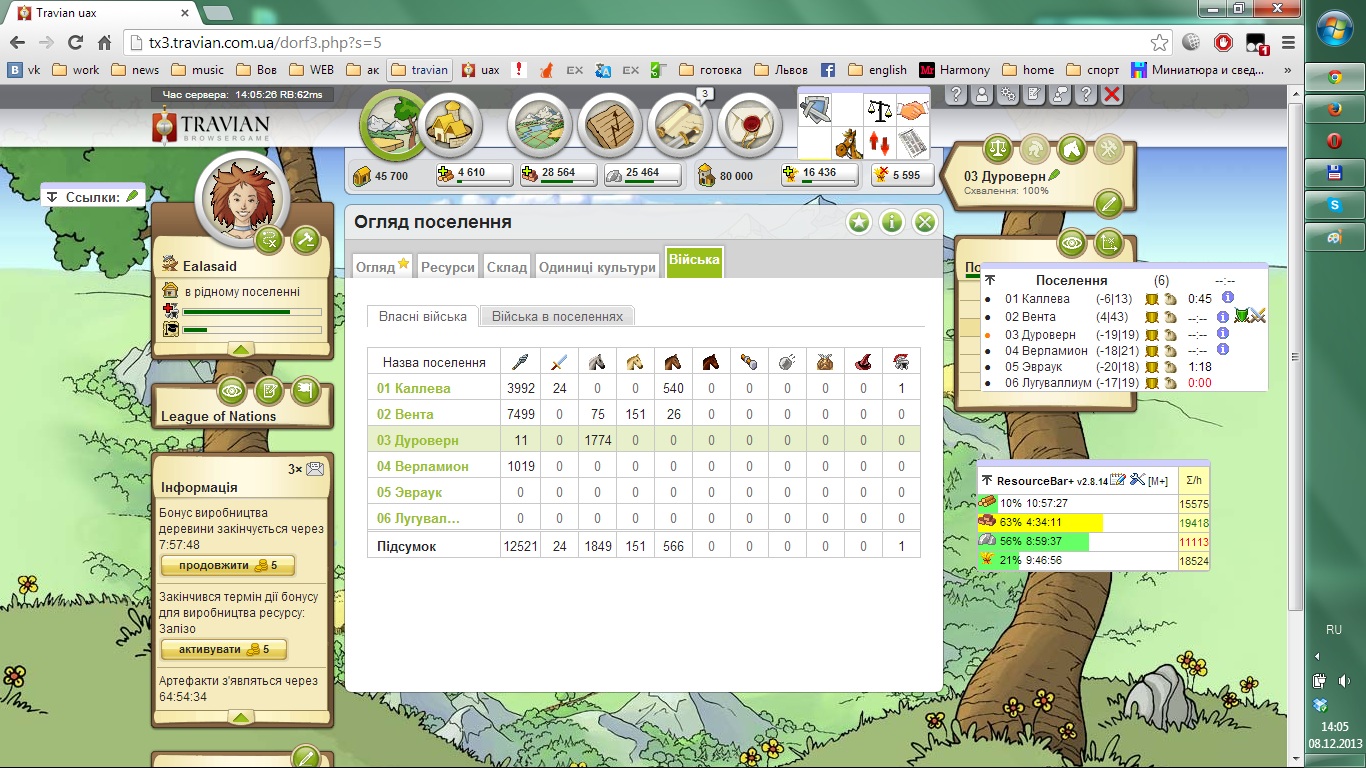Collapse the Інформація panel arrow
Viewport: 1366px width, 768px height.
(241, 717)
